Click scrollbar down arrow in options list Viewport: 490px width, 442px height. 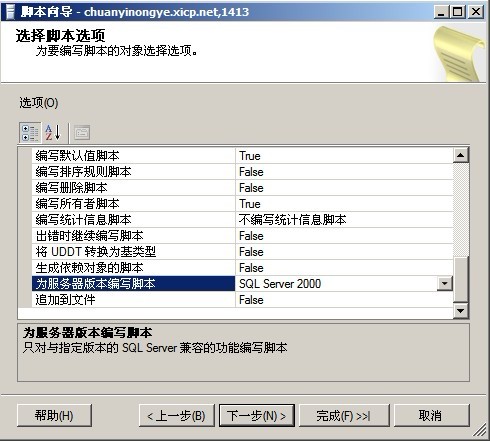coord(461,311)
